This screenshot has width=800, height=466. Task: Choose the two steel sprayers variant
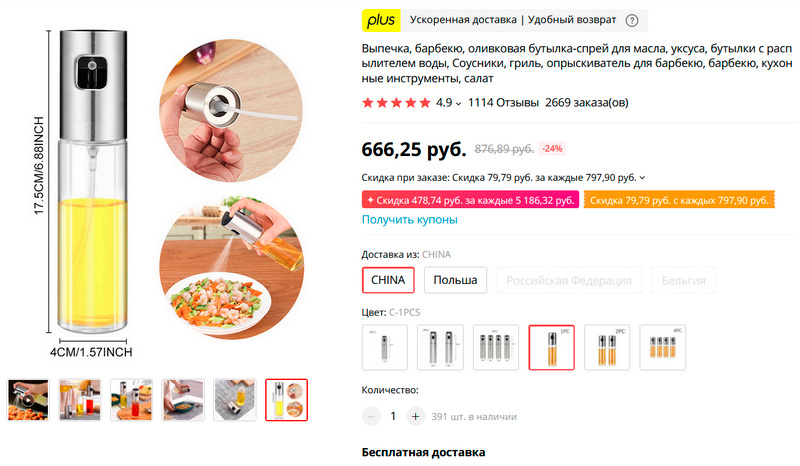point(439,348)
